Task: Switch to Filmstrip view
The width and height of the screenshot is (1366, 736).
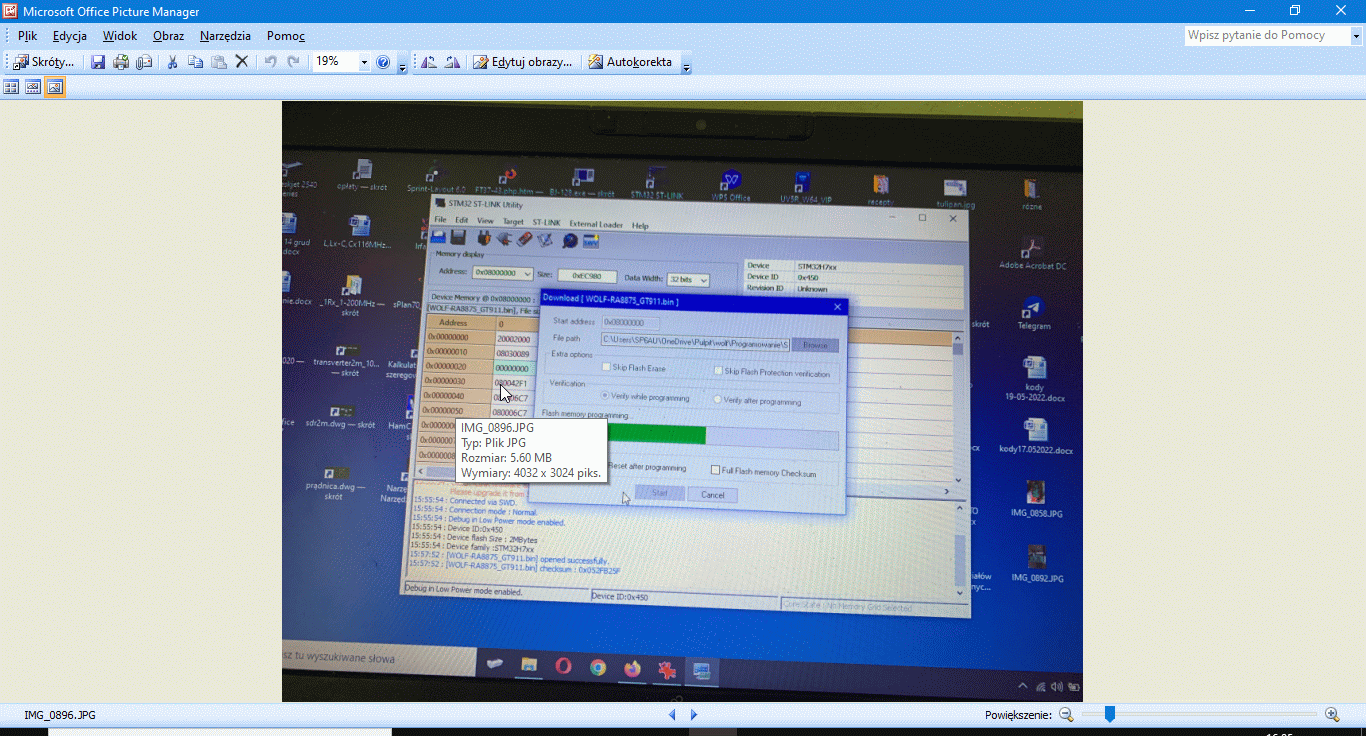Action: coord(33,87)
